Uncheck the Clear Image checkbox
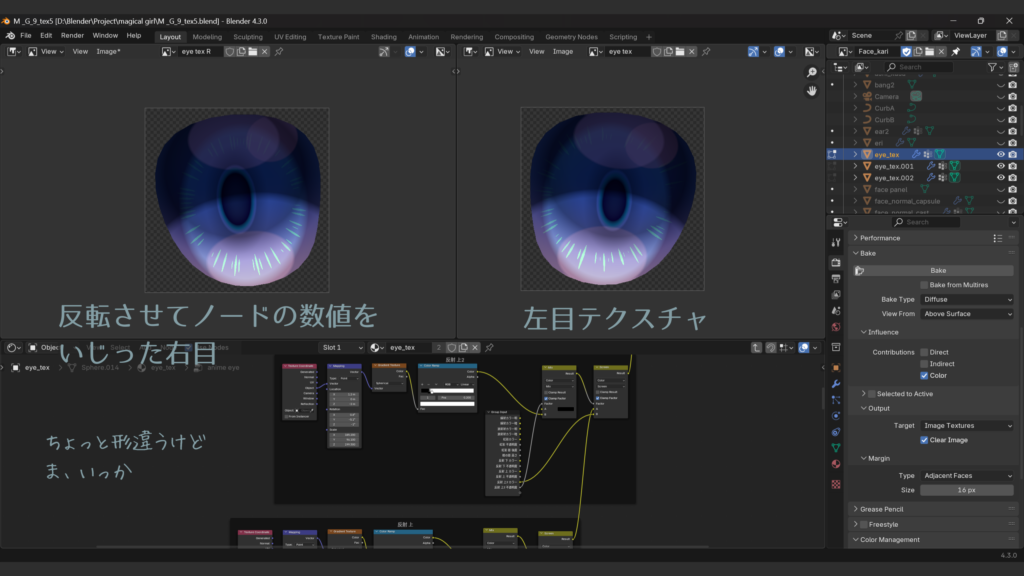 point(924,440)
